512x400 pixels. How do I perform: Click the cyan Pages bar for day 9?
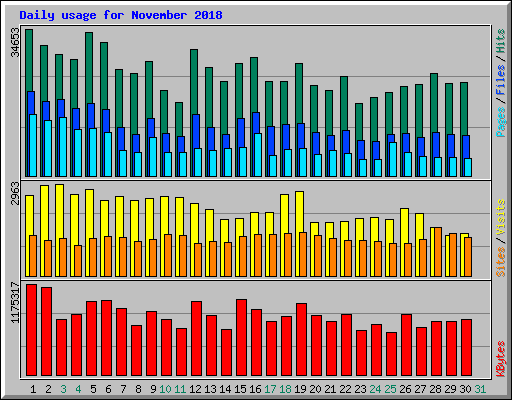click(x=153, y=157)
